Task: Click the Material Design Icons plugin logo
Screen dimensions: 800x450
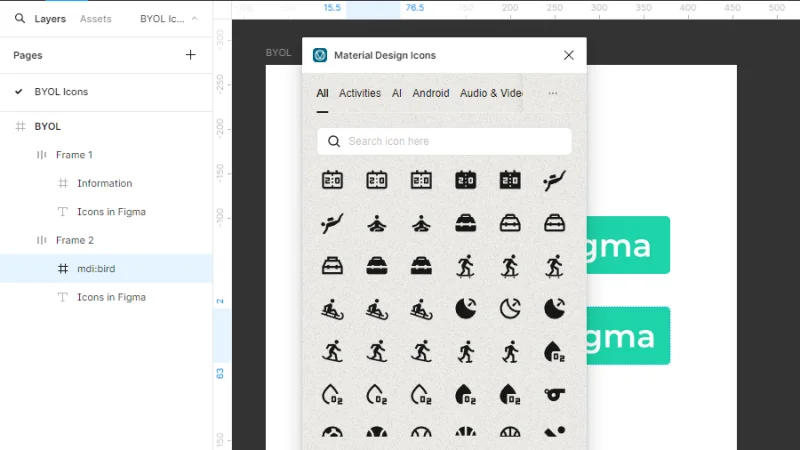Action: click(x=320, y=55)
